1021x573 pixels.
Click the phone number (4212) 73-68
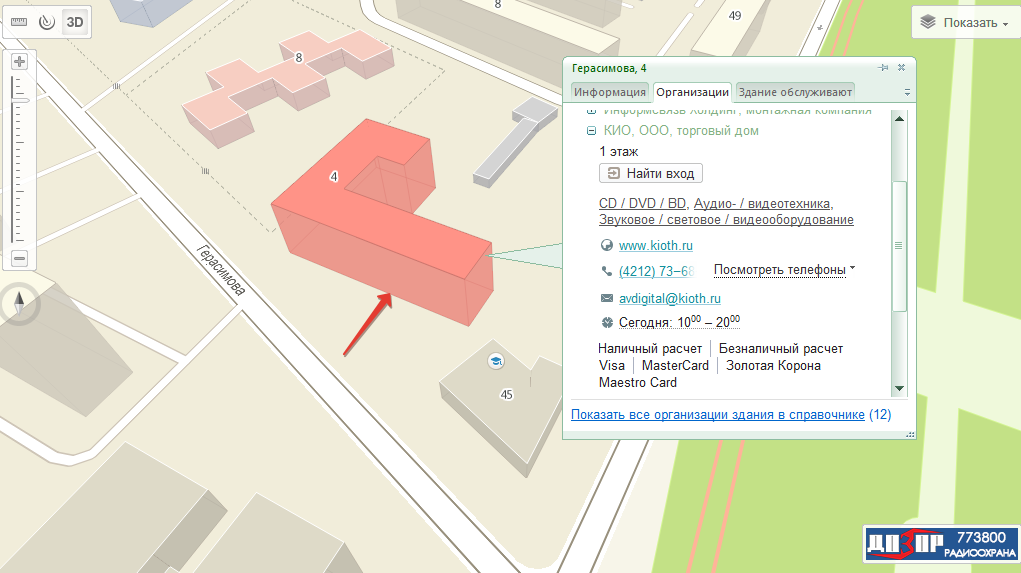point(656,271)
